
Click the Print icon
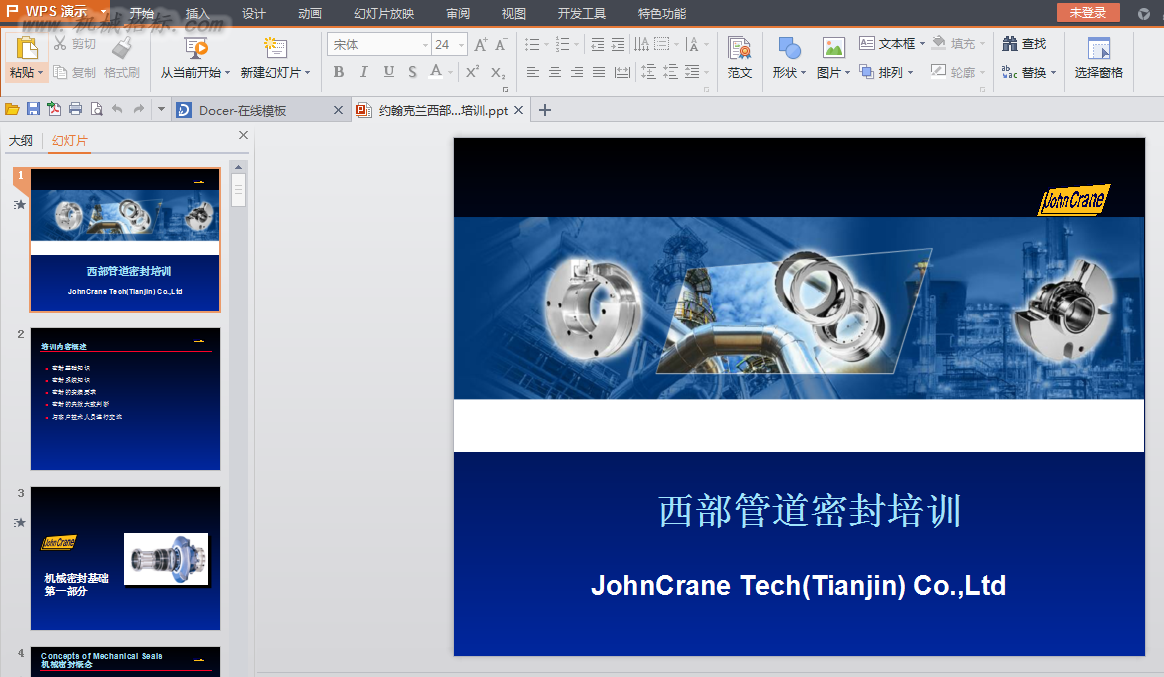click(x=76, y=110)
